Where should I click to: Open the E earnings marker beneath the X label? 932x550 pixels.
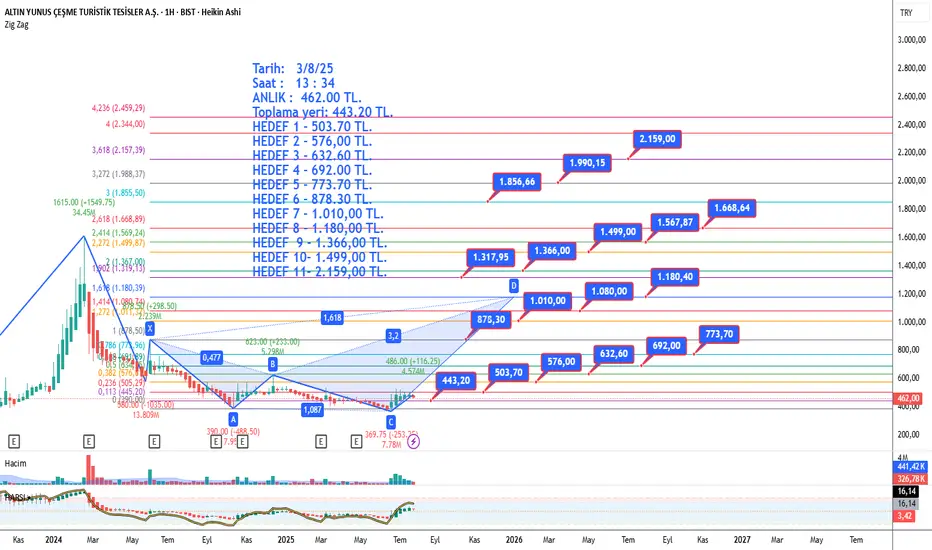154,442
